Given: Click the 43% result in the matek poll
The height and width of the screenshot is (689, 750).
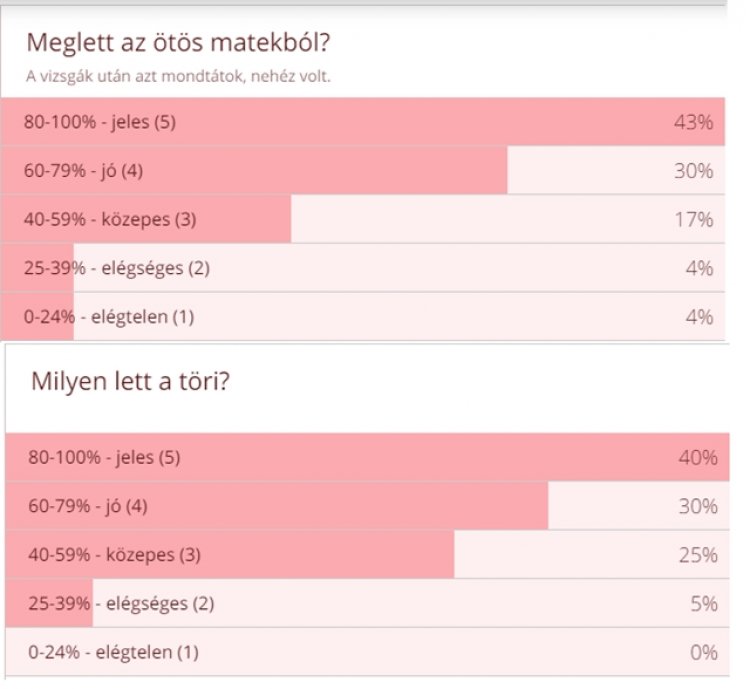Looking at the screenshot, I should click(693, 123).
